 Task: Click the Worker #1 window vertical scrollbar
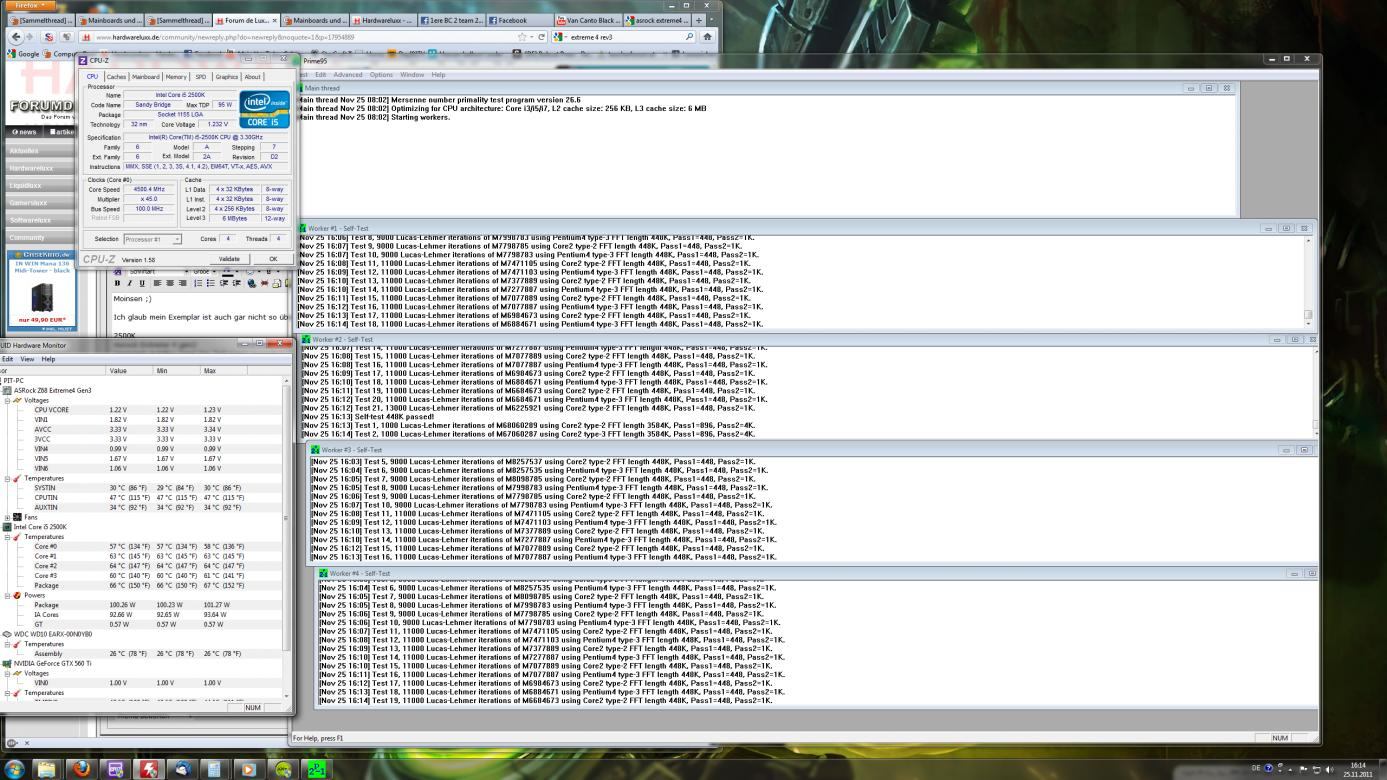[1308, 281]
